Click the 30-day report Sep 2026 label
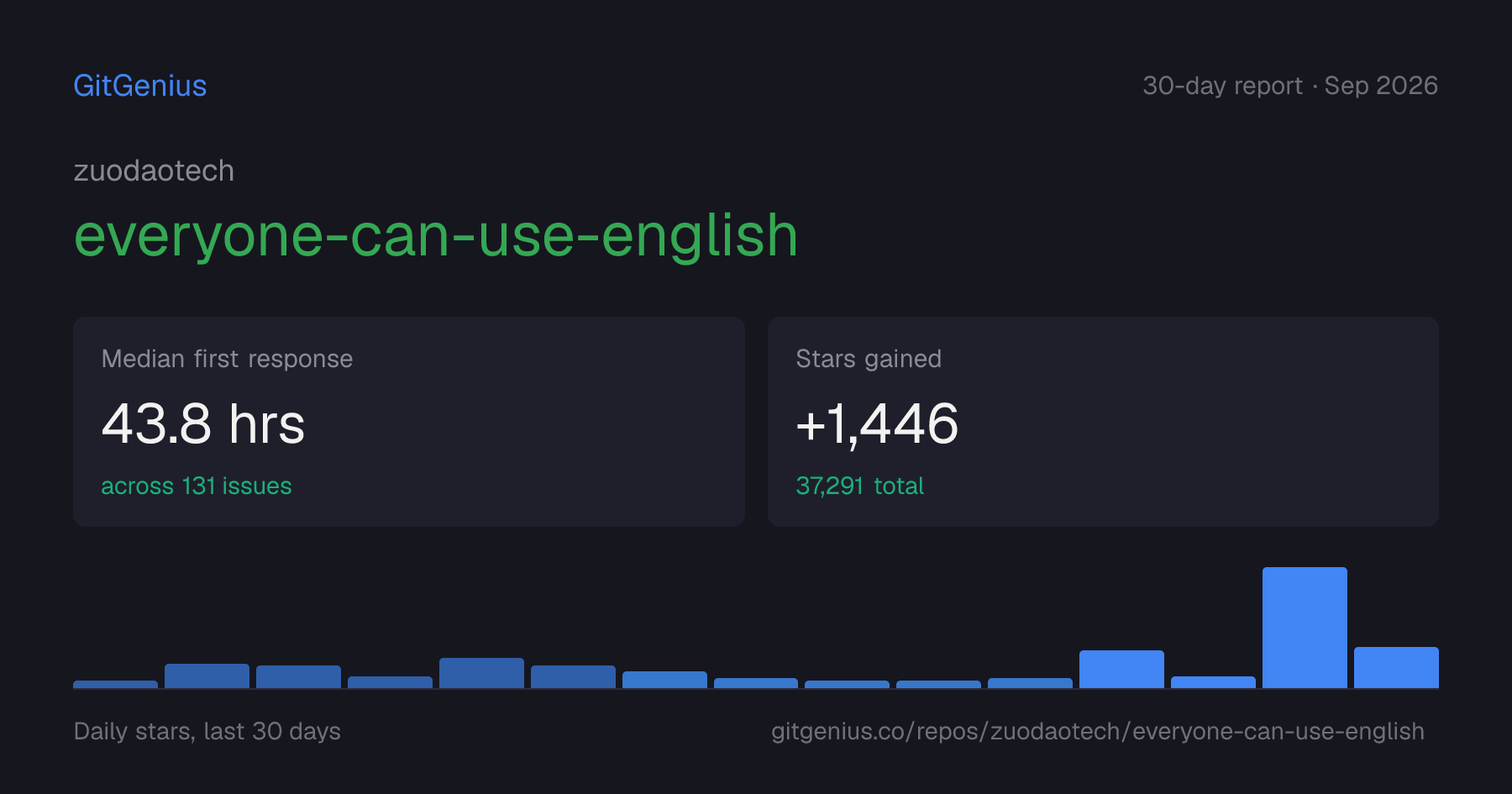This screenshot has height=794, width=1512. [1290, 86]
